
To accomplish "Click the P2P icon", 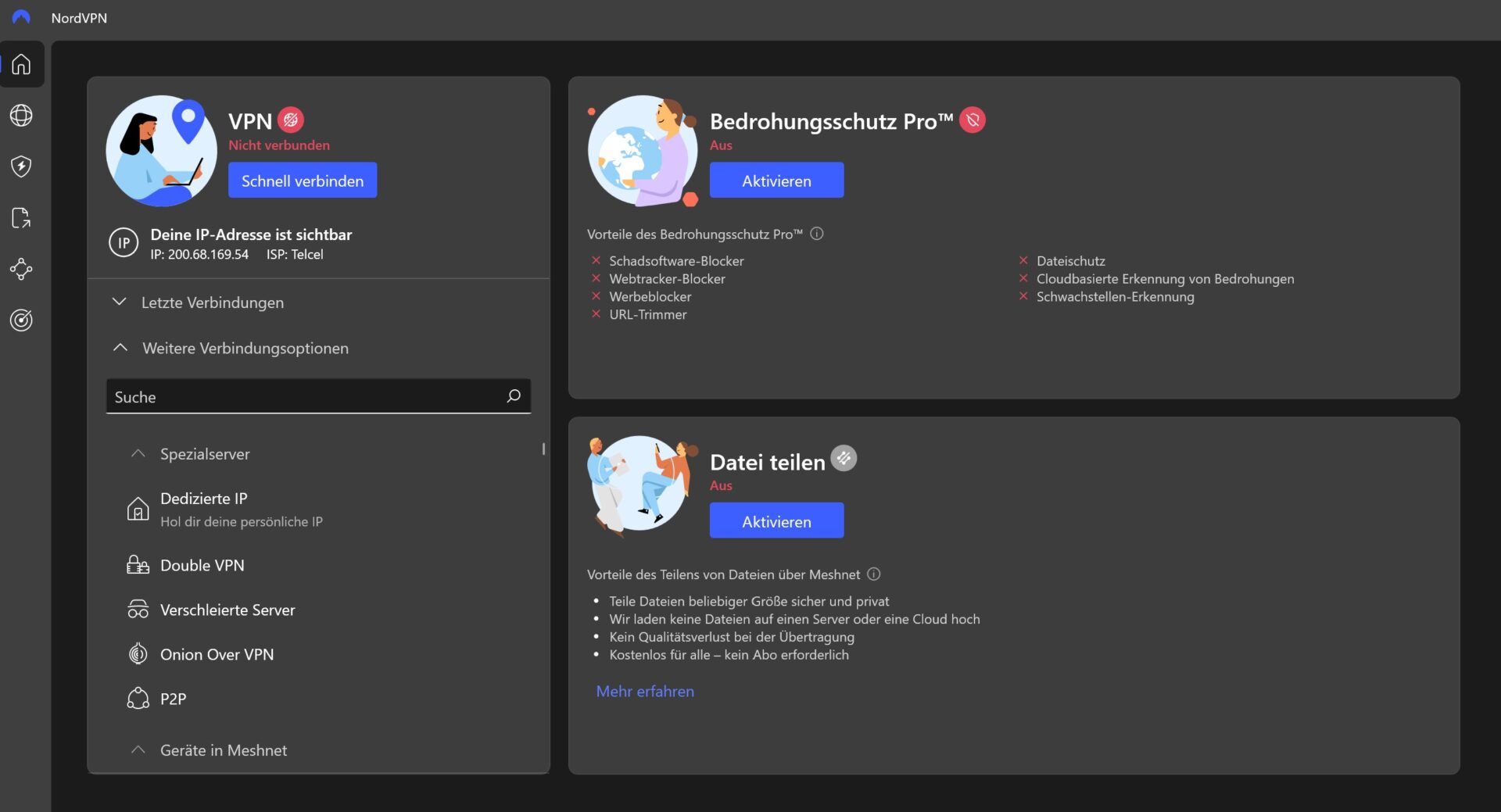I will pos(138,699).
